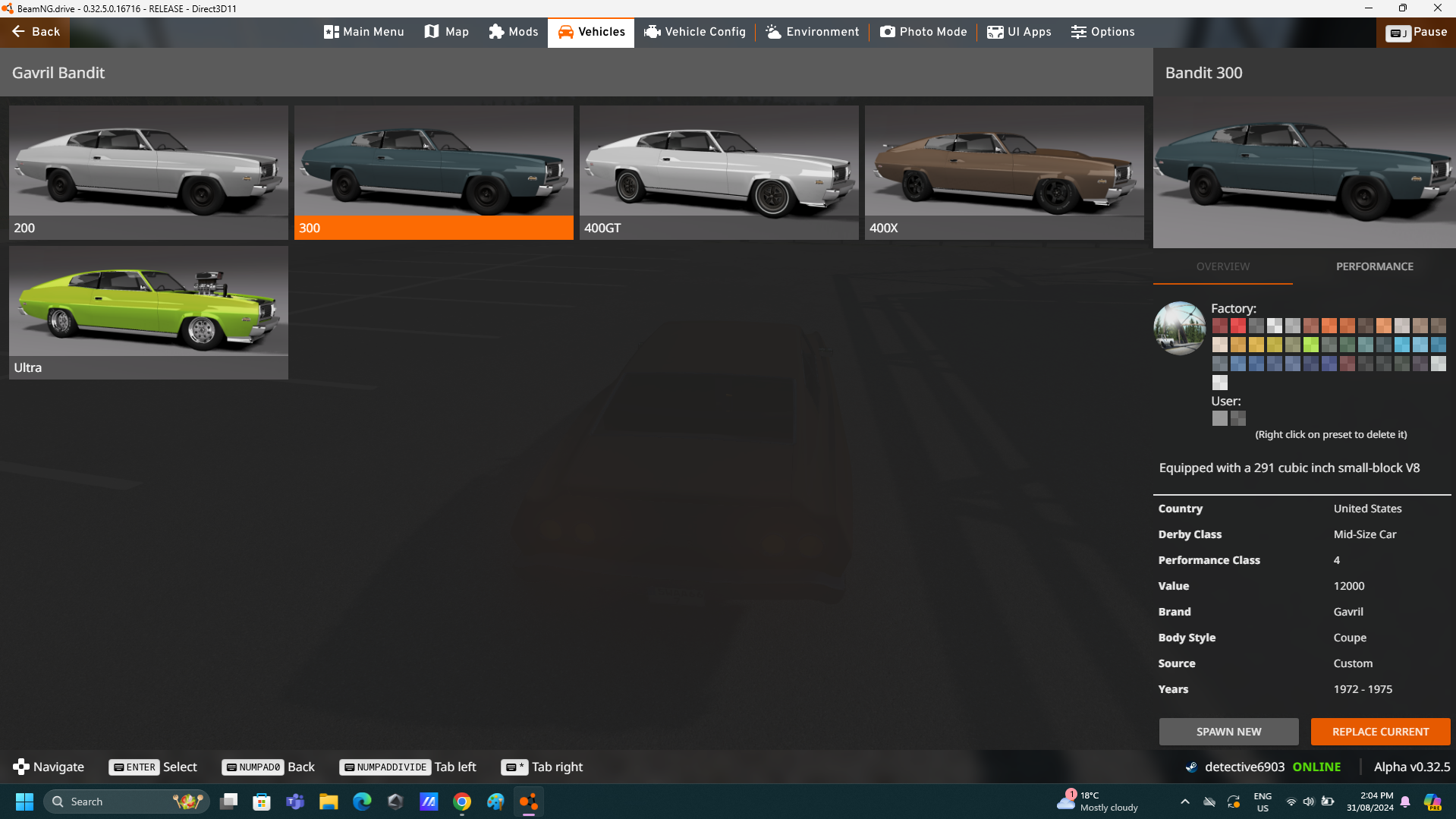
Task: Switch to the Overview tab
Action: pos(1223,266)
